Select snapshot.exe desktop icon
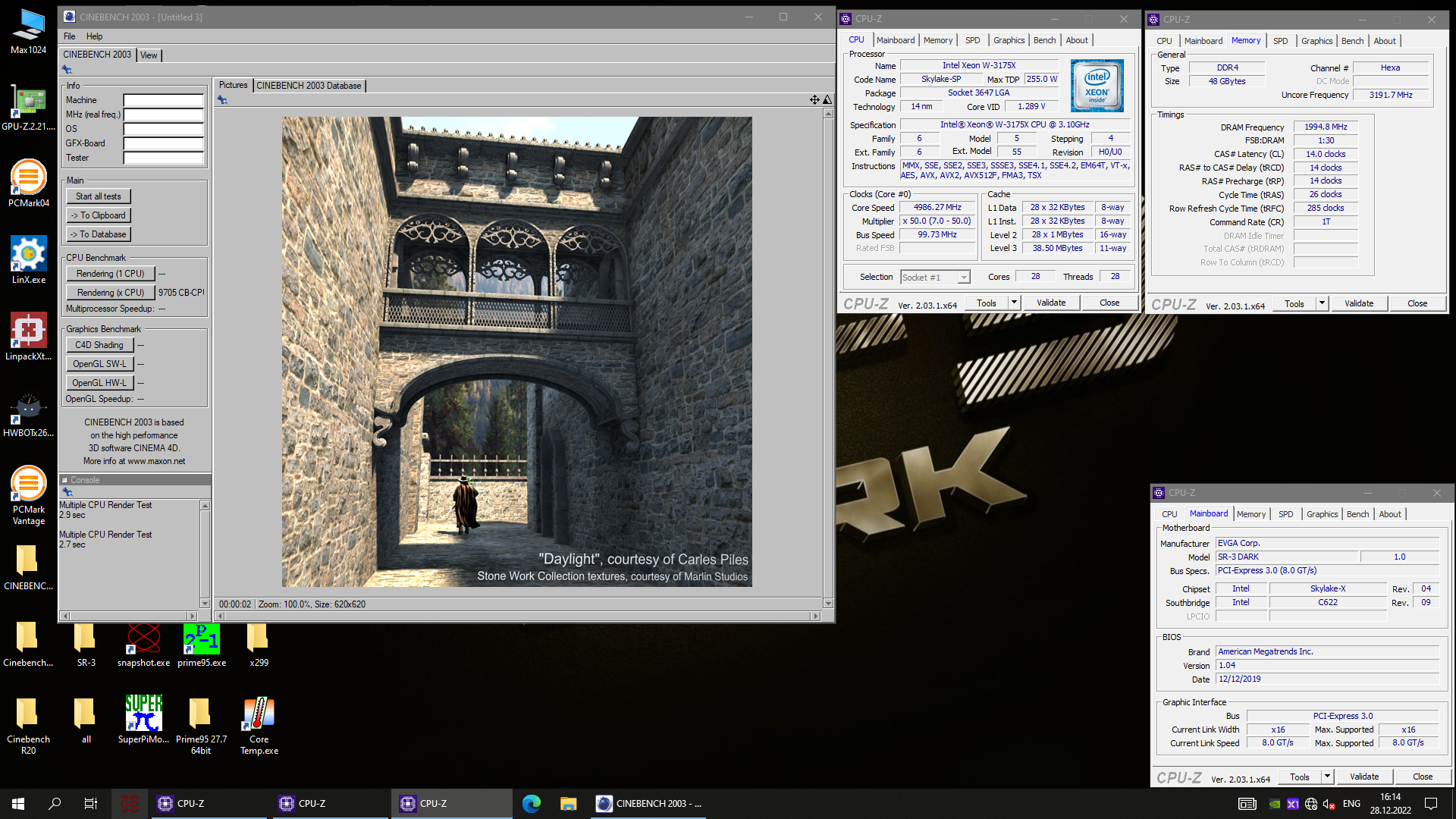1456x819 pixels. (144, 645)
